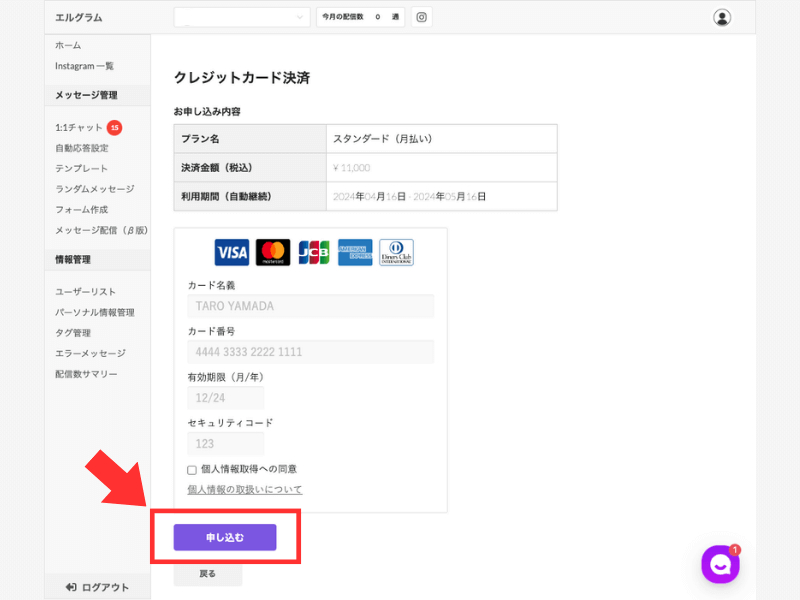Go to ユーザーリスト in sidebar

tap(85, 292)
